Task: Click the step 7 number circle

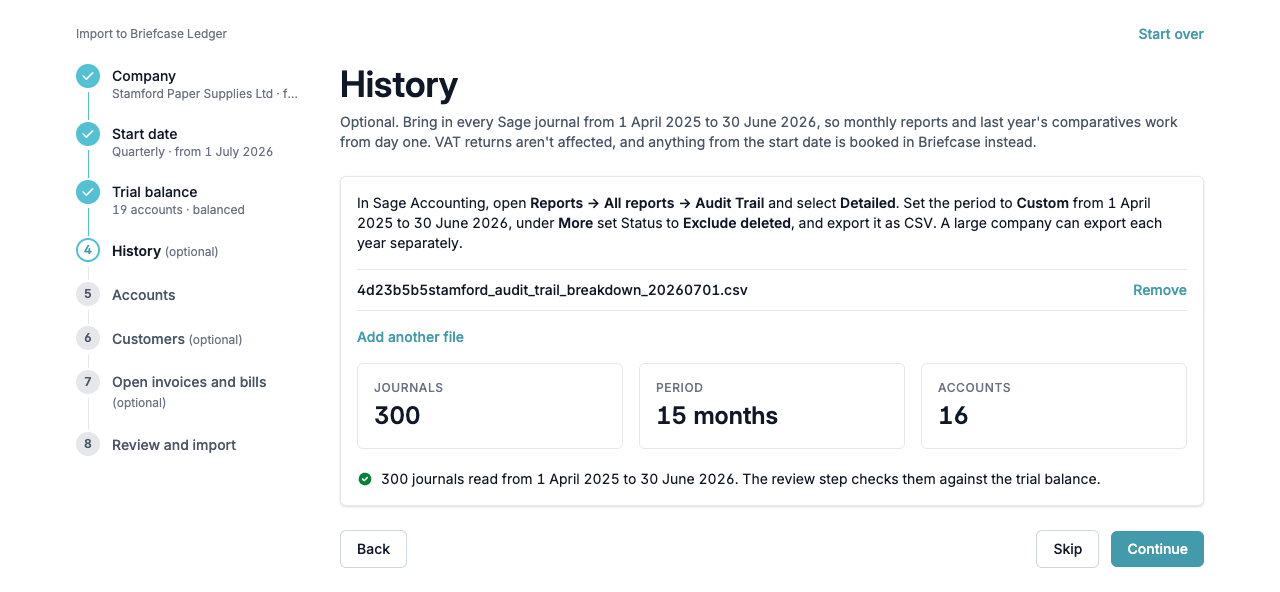Action: click(88, 382)
